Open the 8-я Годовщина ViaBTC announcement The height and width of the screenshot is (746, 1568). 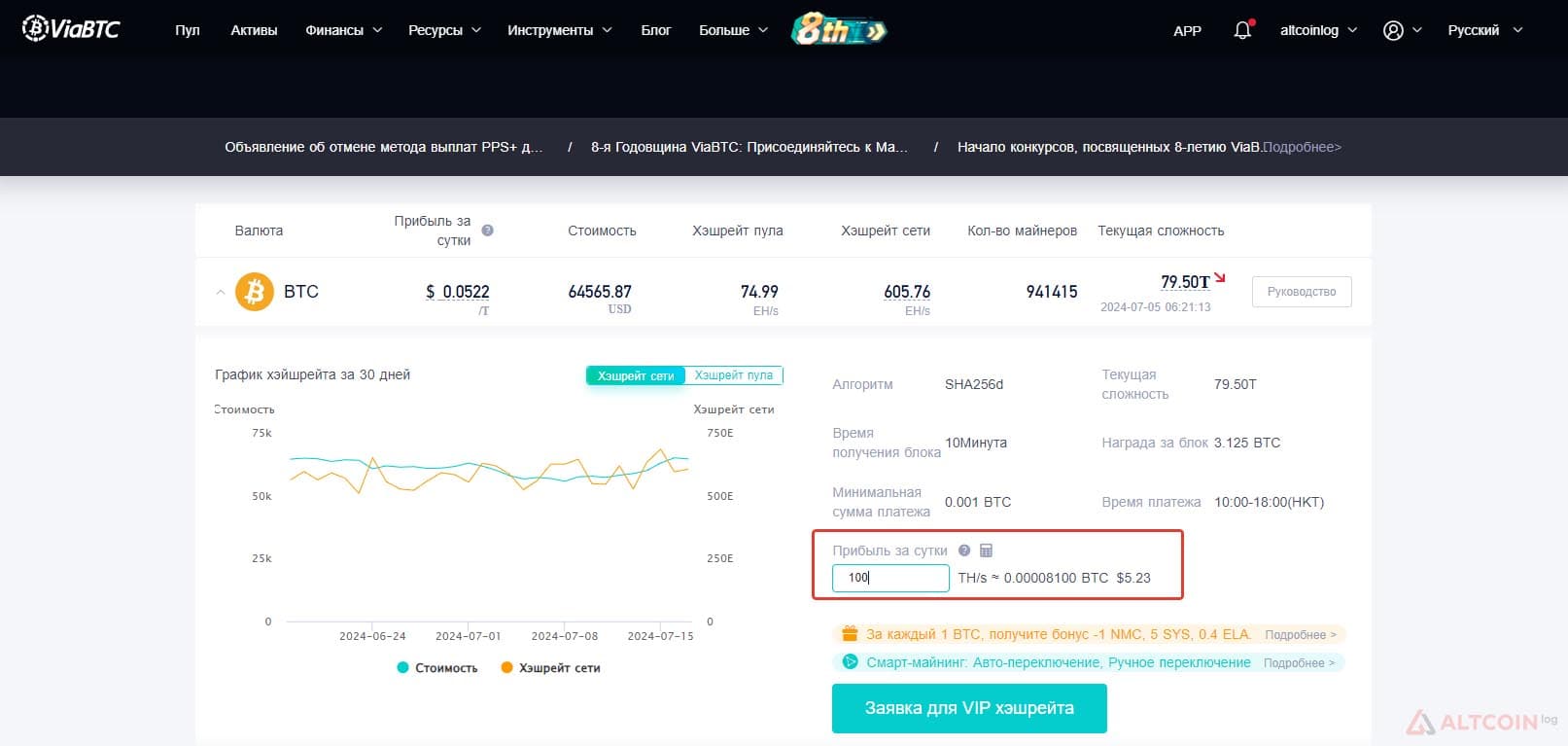click(x=749, y=147)
